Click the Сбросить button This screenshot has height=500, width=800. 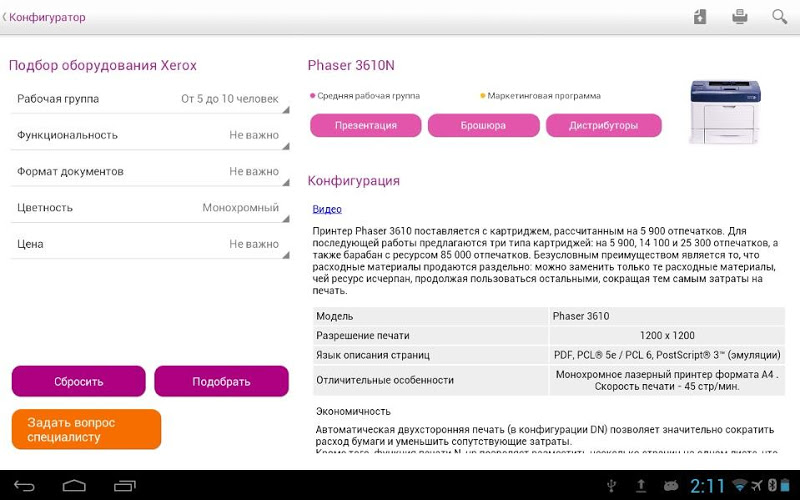[79, 381]
